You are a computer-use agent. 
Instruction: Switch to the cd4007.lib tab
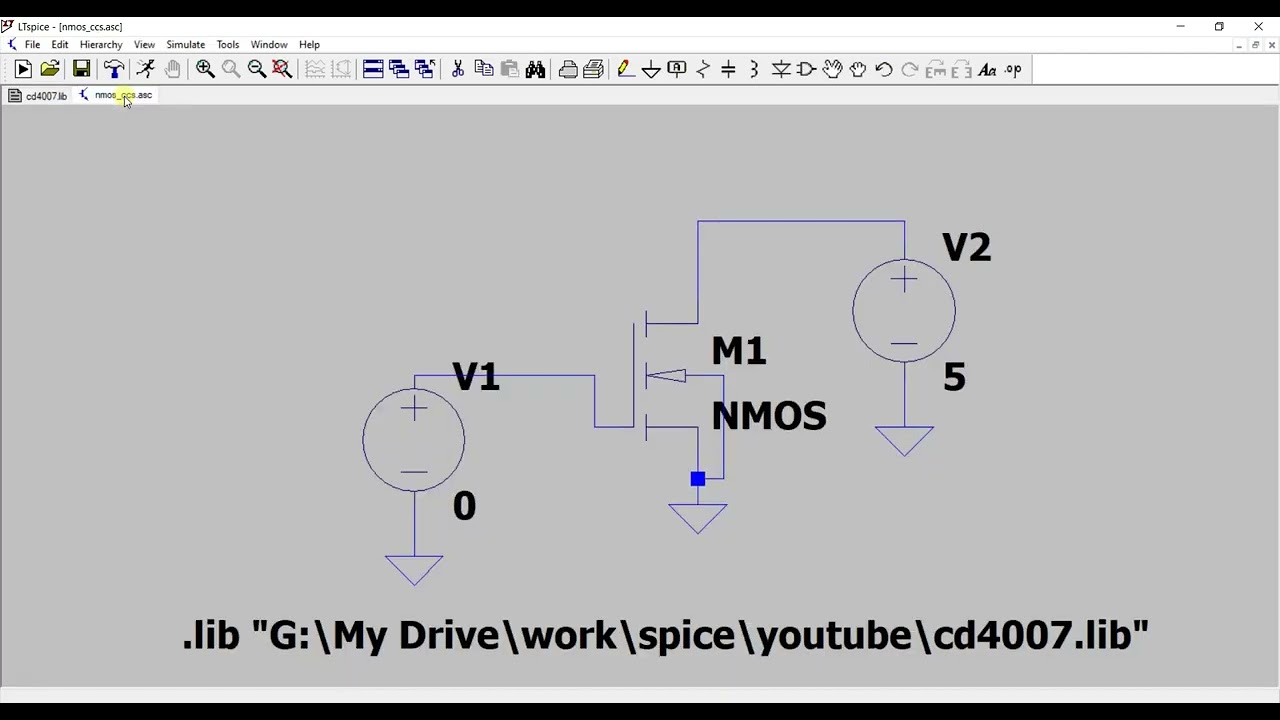(x=38, y=96)
